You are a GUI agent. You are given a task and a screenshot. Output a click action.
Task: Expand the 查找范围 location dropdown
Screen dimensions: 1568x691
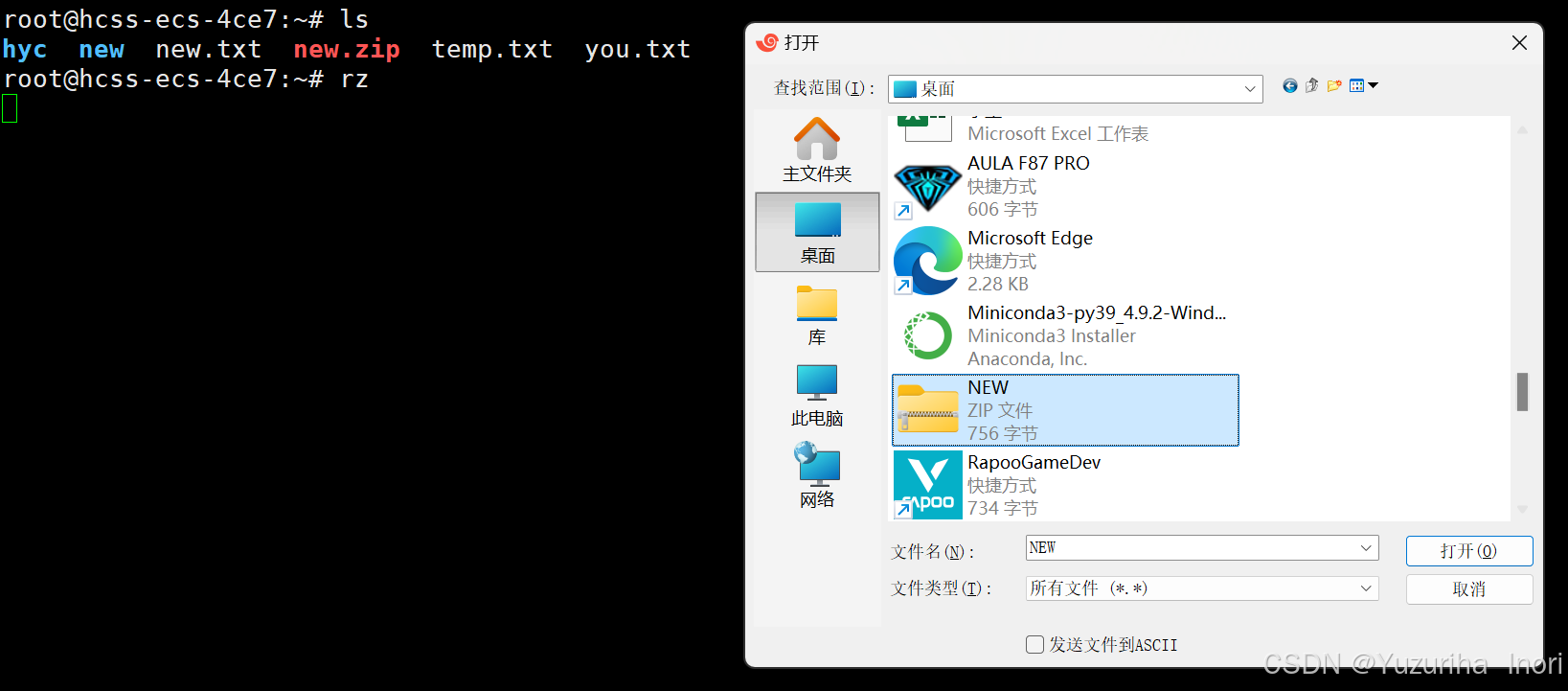click(x=1250, y=89)
